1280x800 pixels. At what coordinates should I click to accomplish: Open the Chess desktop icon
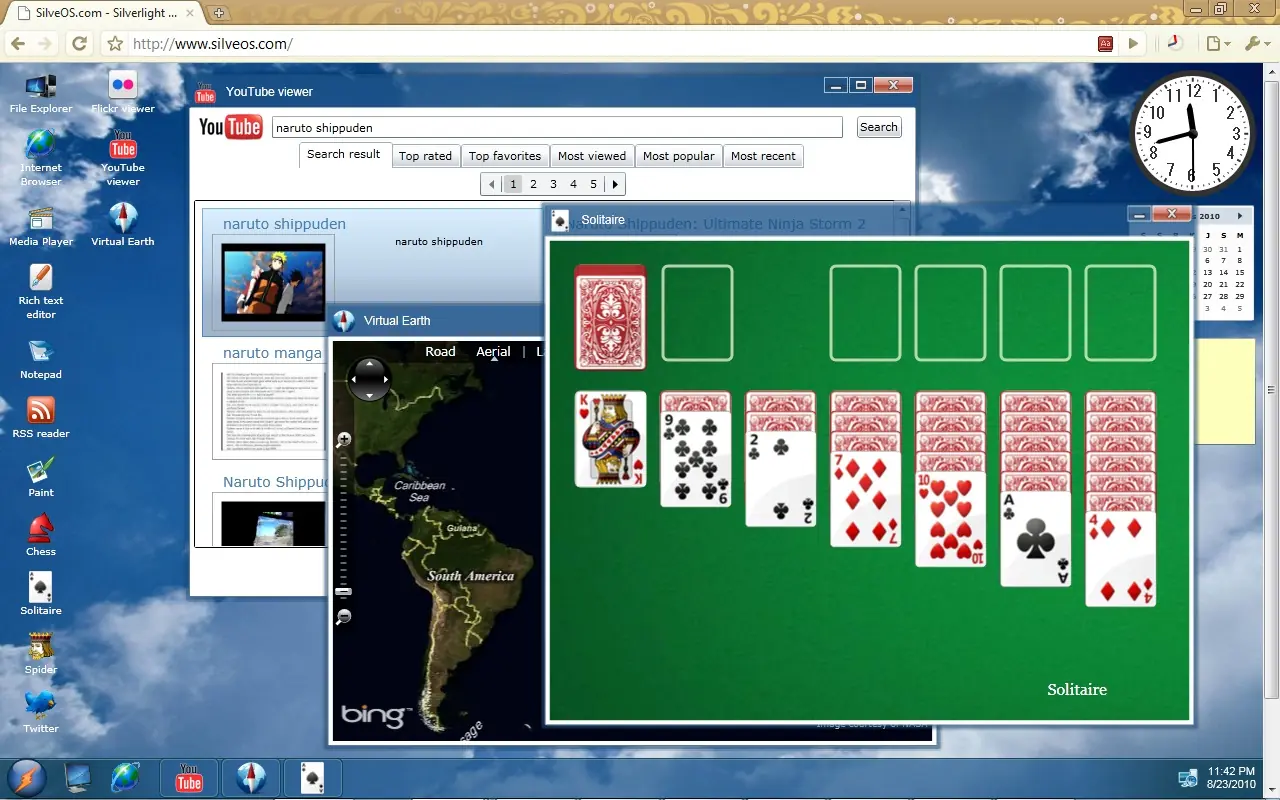(41, 536)
